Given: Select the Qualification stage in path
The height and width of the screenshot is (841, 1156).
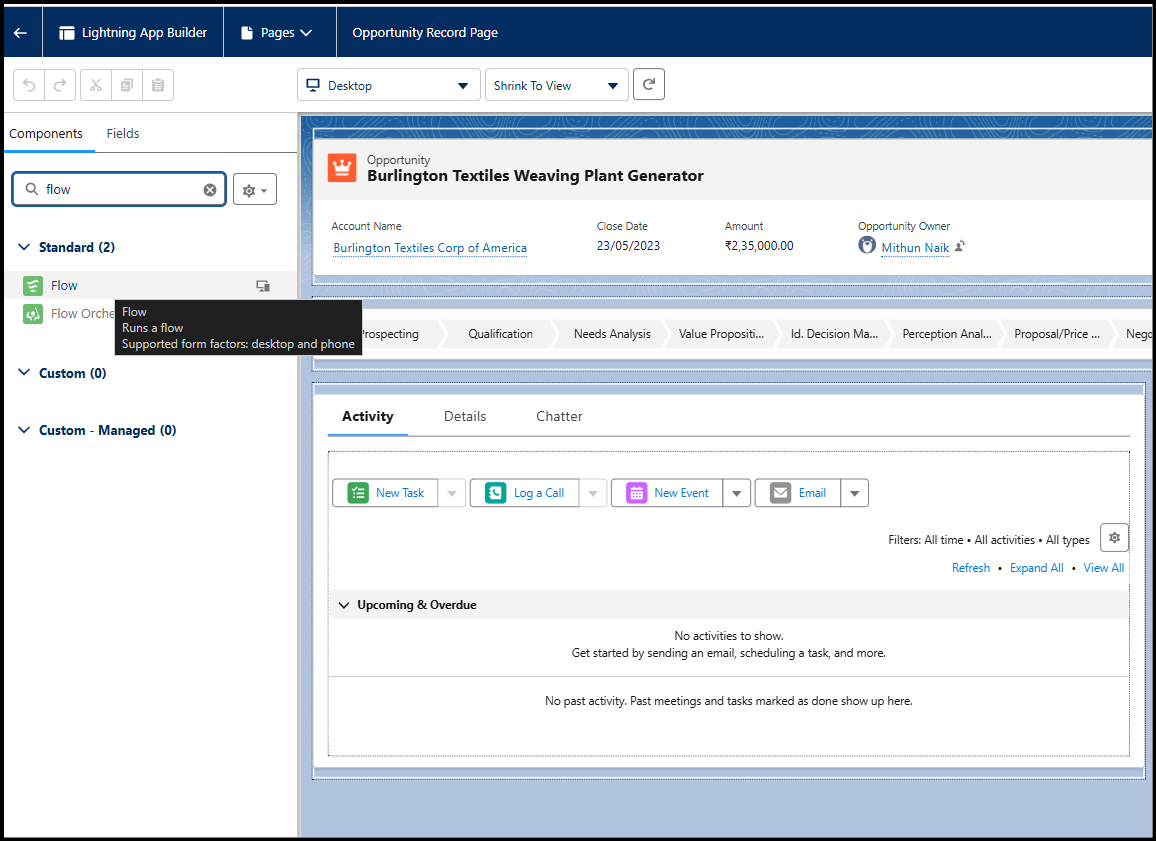Looking at the screenshot, I should click(500, 334).
